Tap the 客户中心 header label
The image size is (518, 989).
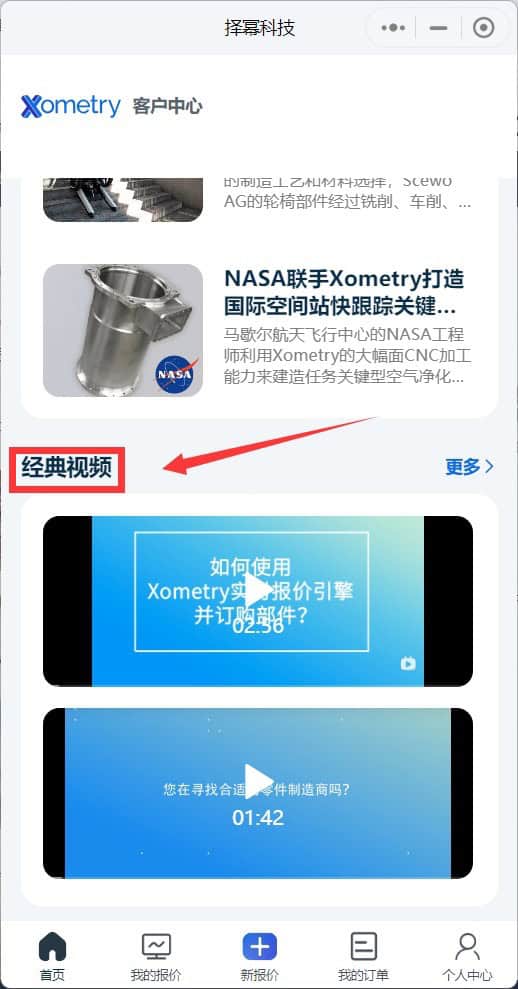(167, 107)
